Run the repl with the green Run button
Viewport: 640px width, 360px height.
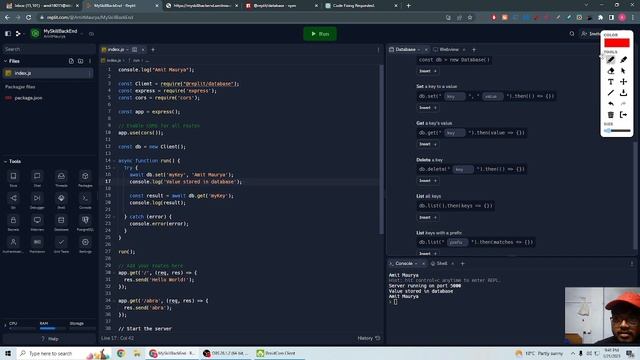tap(320, 34)
